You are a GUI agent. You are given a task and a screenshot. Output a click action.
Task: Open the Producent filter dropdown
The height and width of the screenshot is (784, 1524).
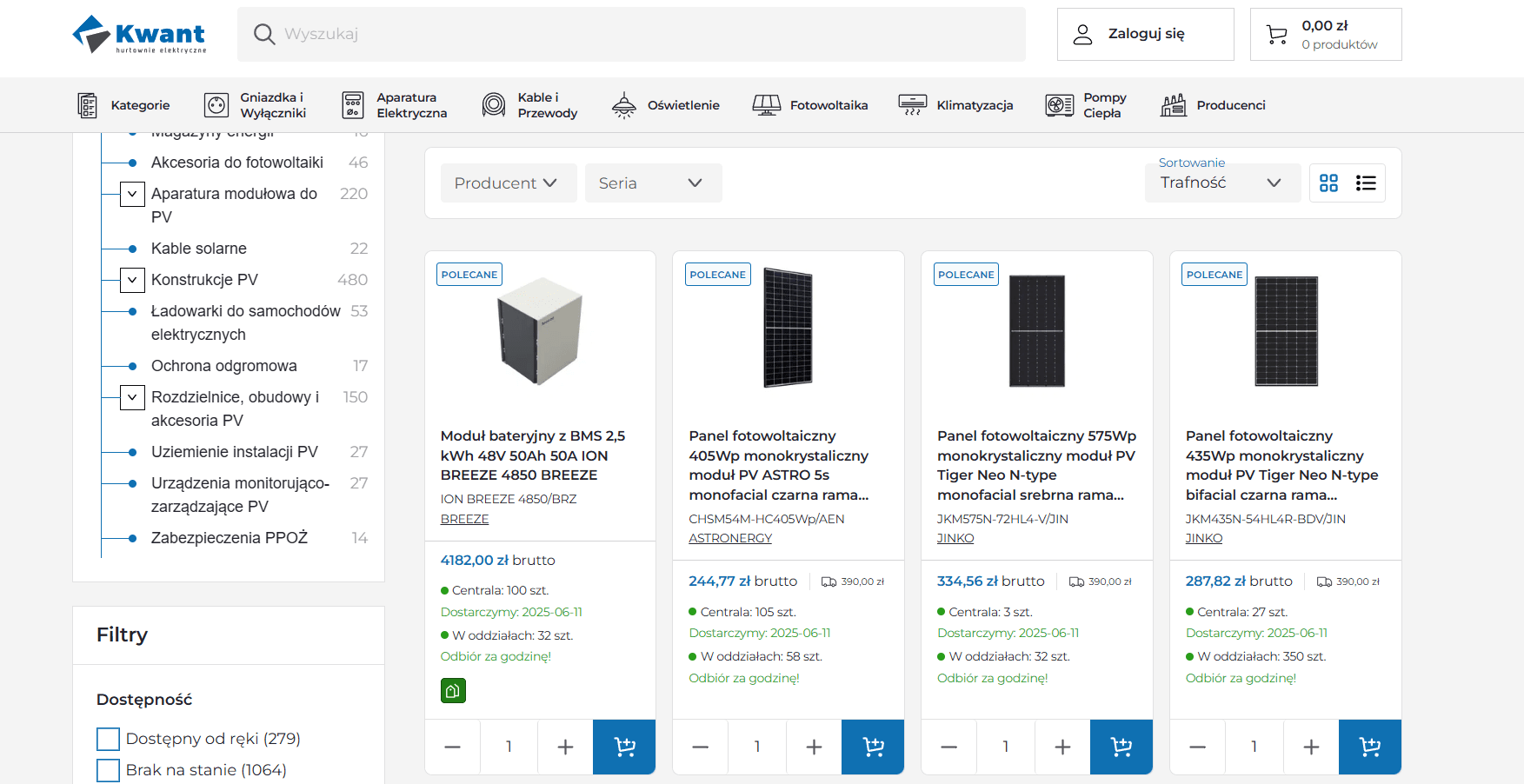coord(509,183)
